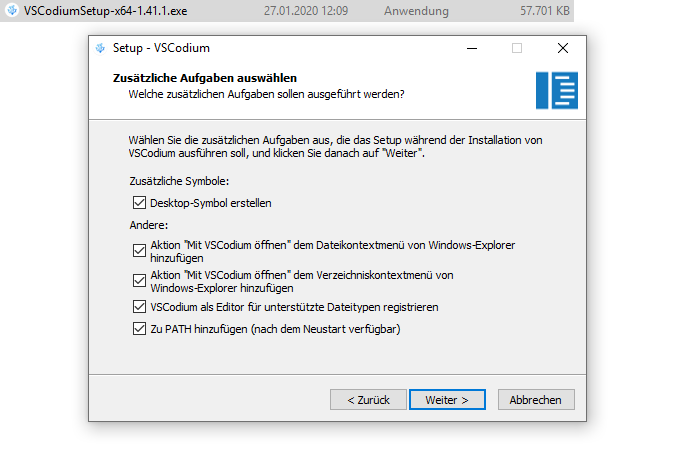
Task: Click the 57.701 KB file size
Action: pyautogui.click(x=544, y=11)
